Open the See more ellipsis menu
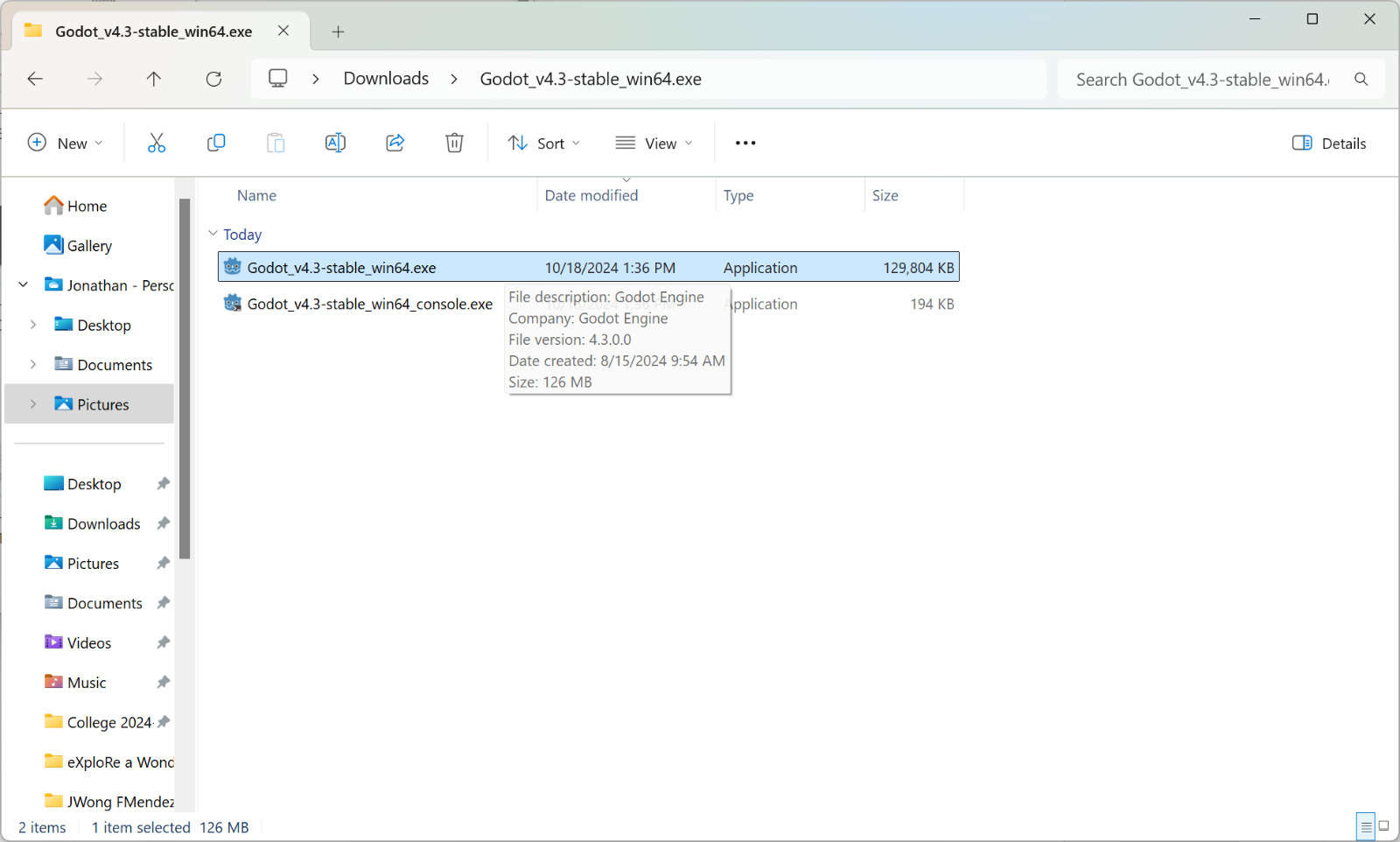 point(745,143)
